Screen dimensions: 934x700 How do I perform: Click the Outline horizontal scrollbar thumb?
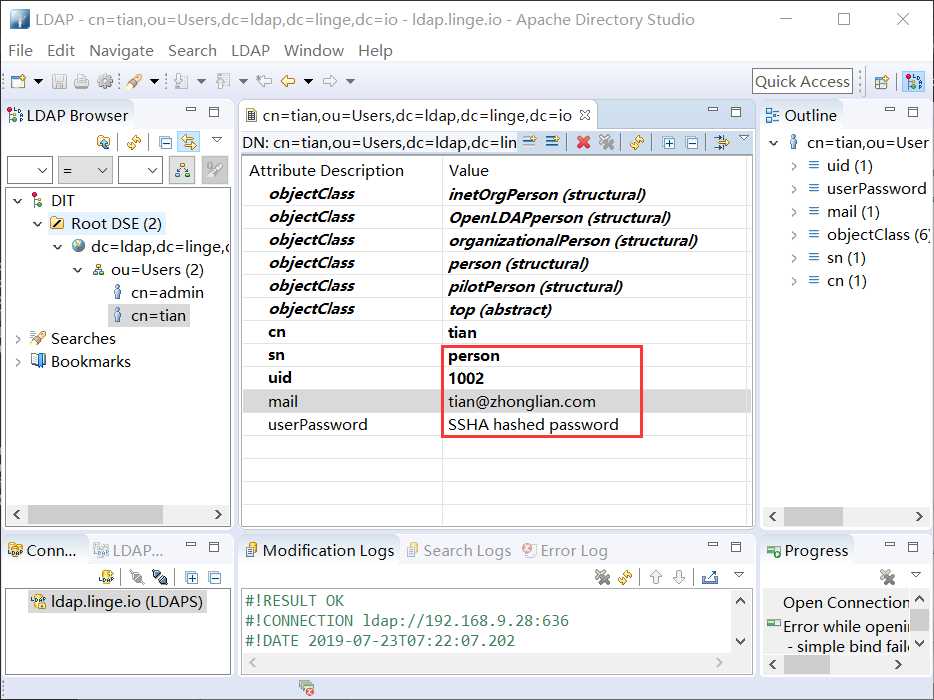(x=814, y=516)
